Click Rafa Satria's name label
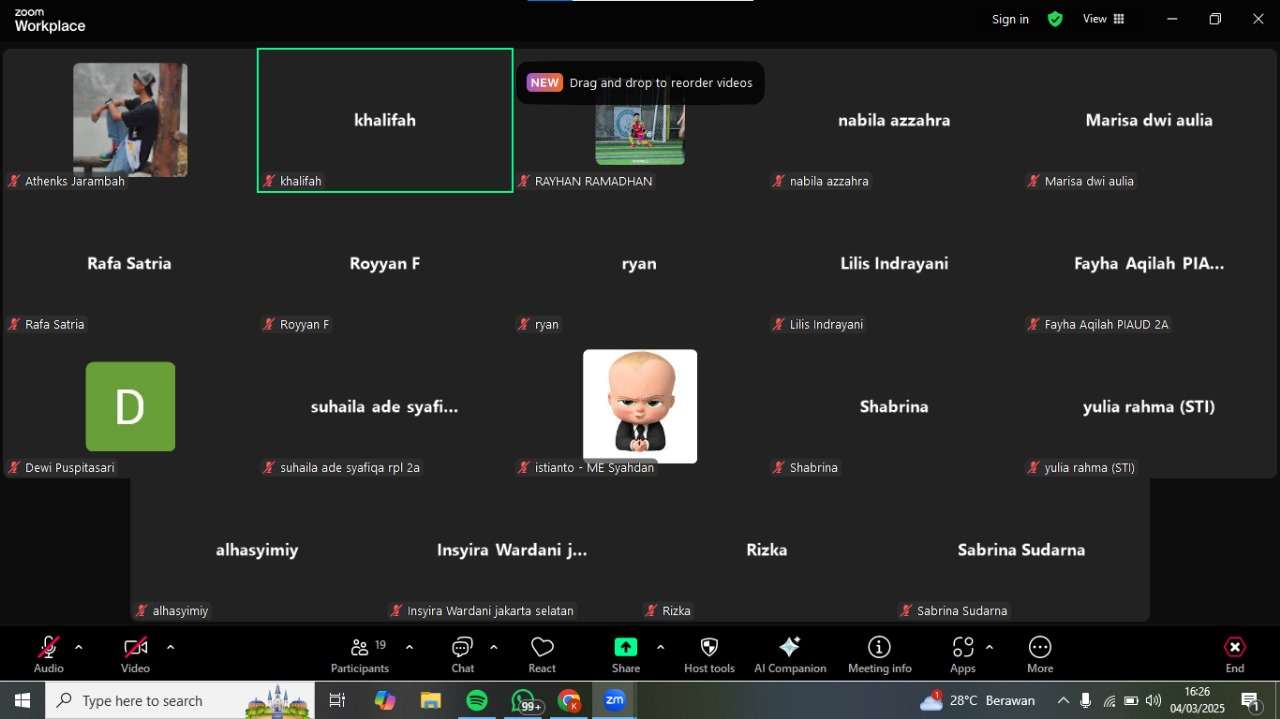The height and width of the screenshot is (719, 1280). tap(55, 324)
